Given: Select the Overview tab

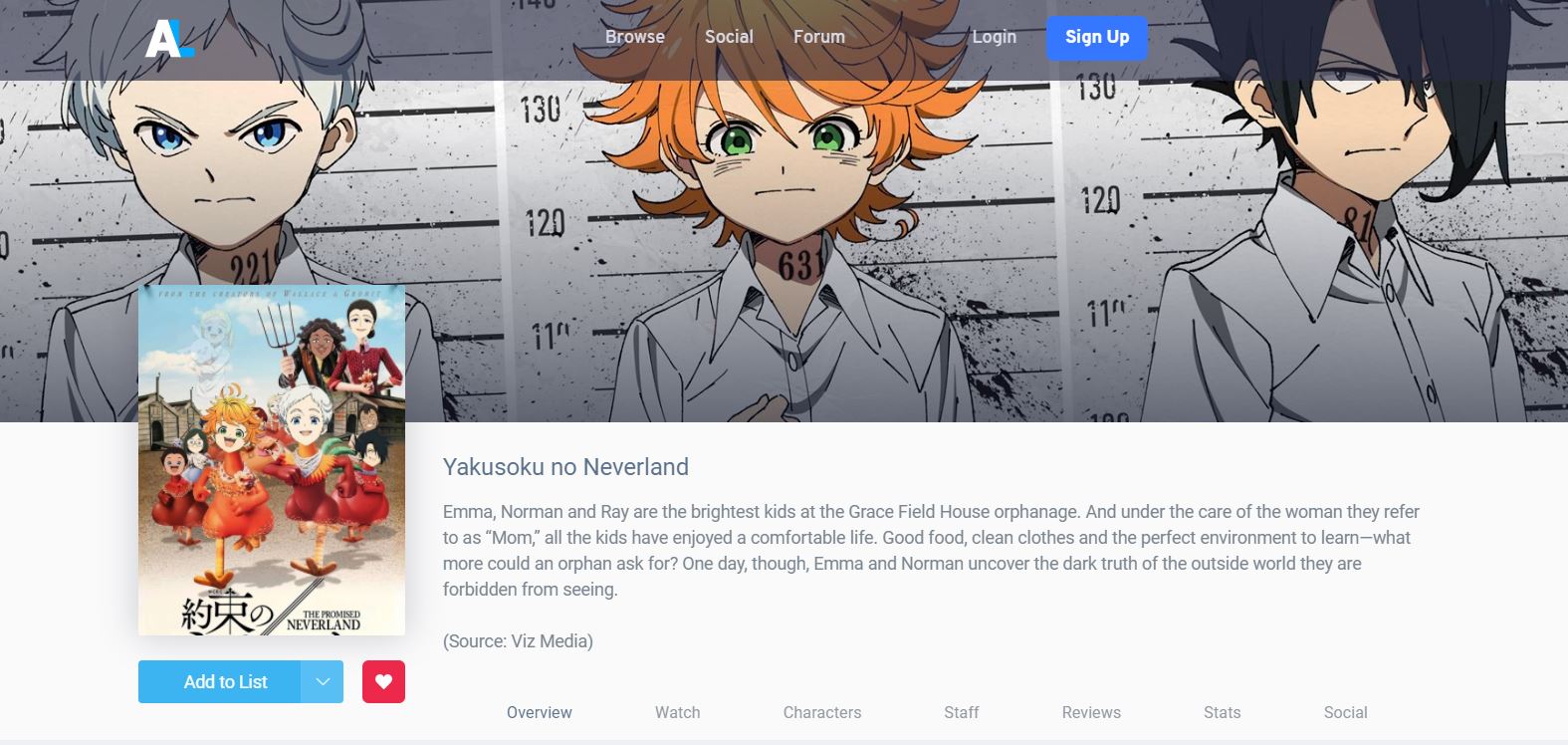Looking at the screenshot, I should click(x=540, y=712).
